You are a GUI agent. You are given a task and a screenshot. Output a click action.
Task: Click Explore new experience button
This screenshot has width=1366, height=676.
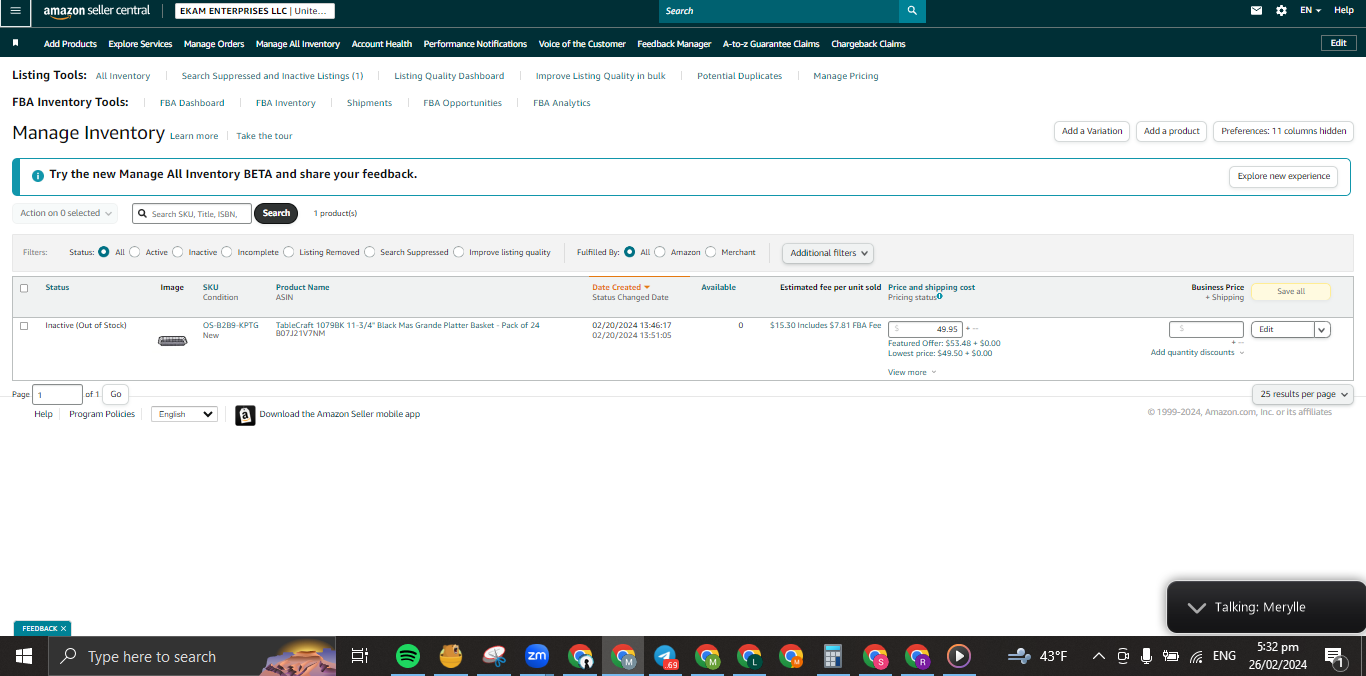pyautogui.click(x=1284, y=176)
